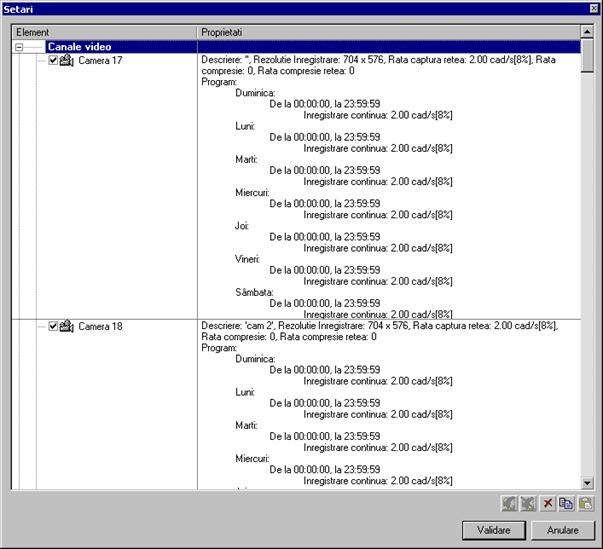Select the Camera 18 tree item
This screenshot has width=603, height=549.
point(100,326)
